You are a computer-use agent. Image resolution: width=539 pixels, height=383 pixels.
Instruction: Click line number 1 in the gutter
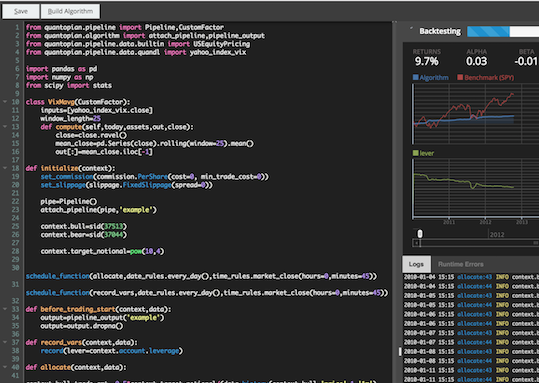[17, 27]
